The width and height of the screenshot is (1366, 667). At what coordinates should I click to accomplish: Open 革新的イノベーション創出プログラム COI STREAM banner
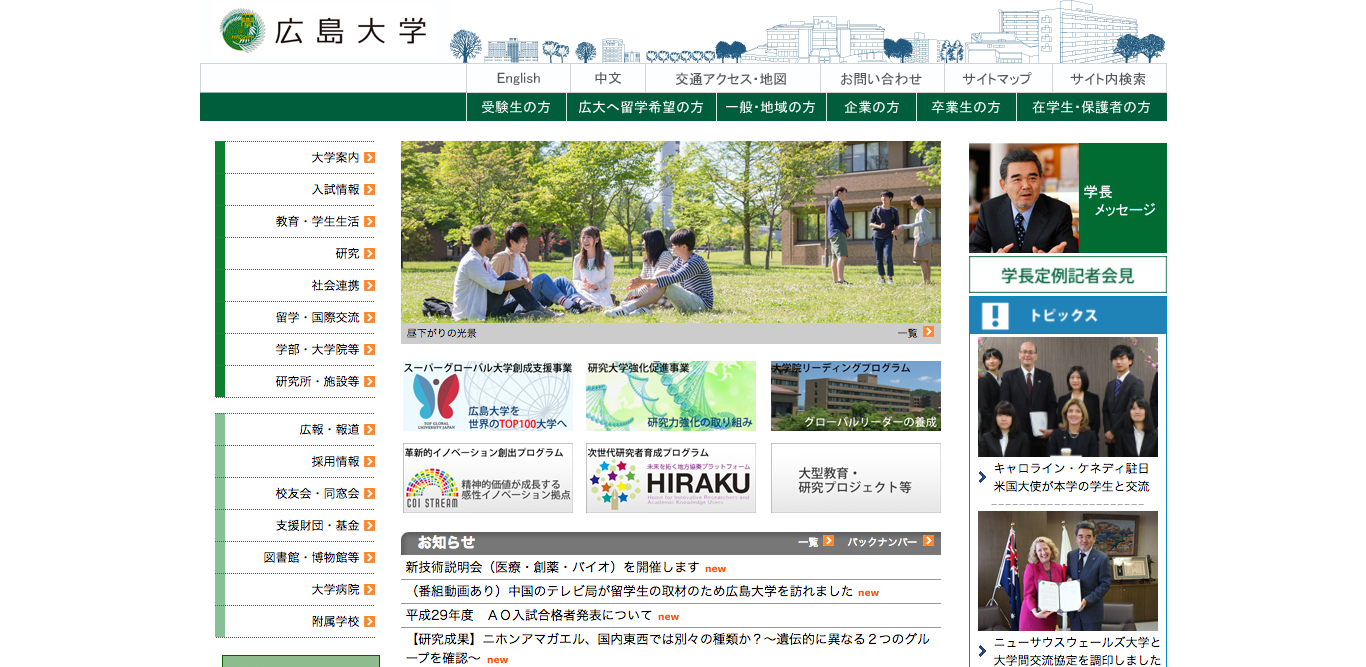pyautogui.click(x=488, y=478)
